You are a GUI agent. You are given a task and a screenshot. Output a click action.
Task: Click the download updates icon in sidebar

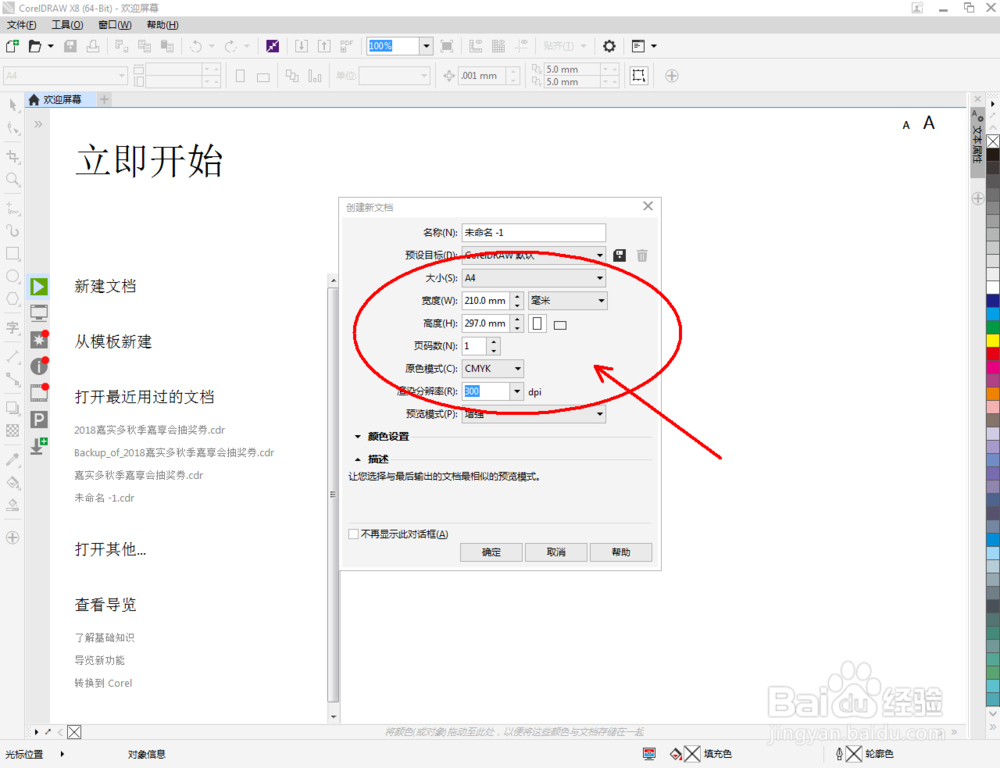[39, 446]
